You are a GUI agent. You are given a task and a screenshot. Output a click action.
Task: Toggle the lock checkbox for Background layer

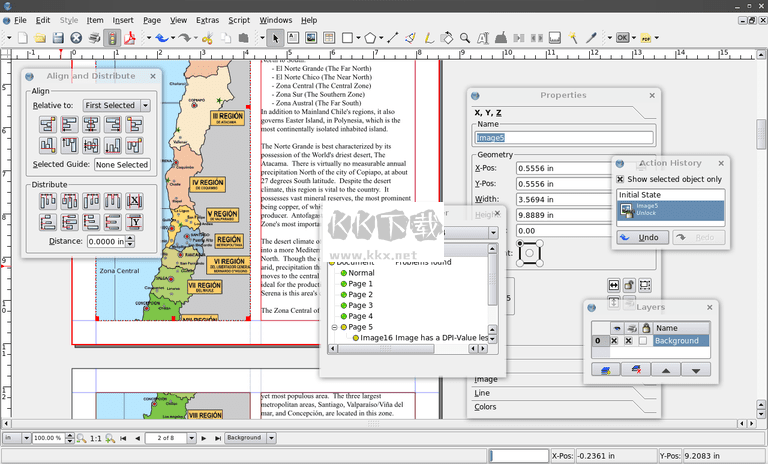(644, 341)
